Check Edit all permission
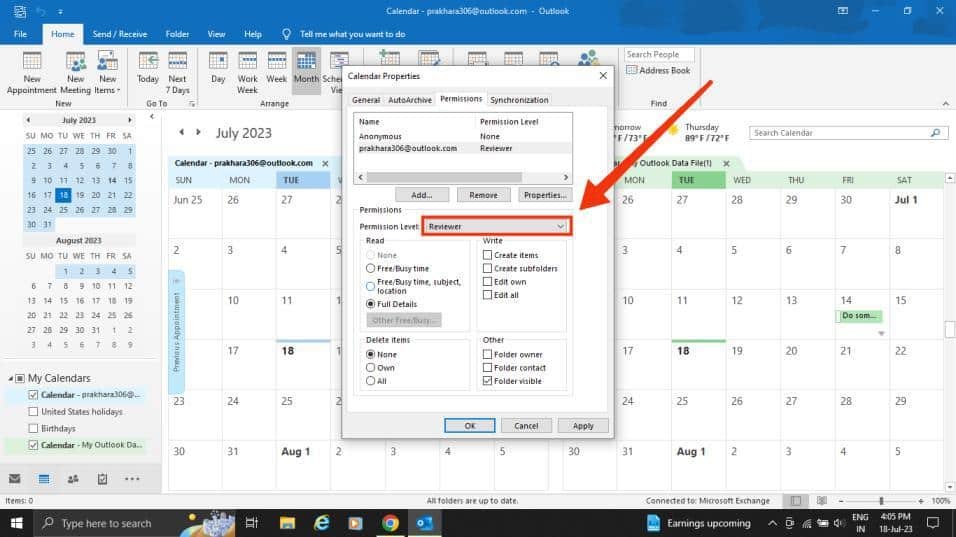This screenshot has height=537, width=956. (x=487, y=295)
